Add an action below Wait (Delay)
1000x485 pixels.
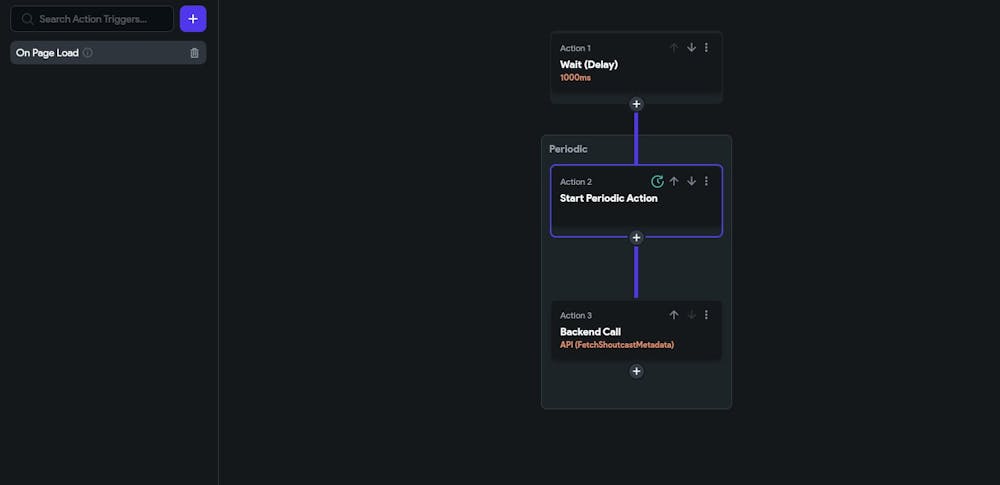coord(636,104)
